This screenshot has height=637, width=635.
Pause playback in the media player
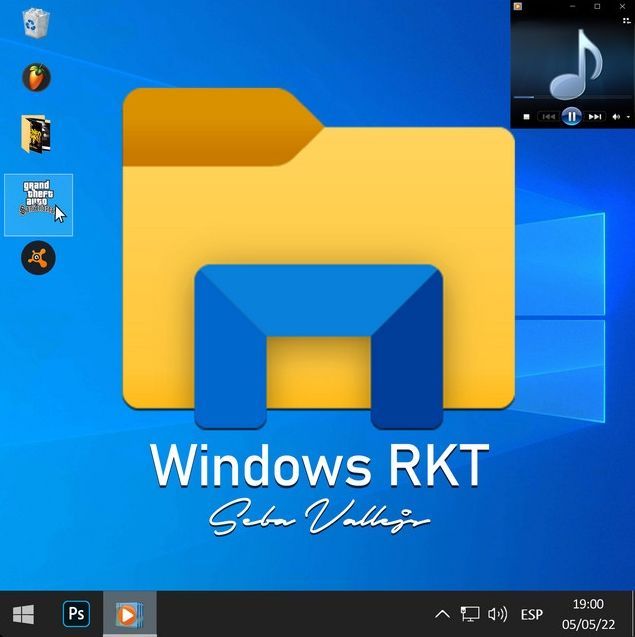click(571, 116)
